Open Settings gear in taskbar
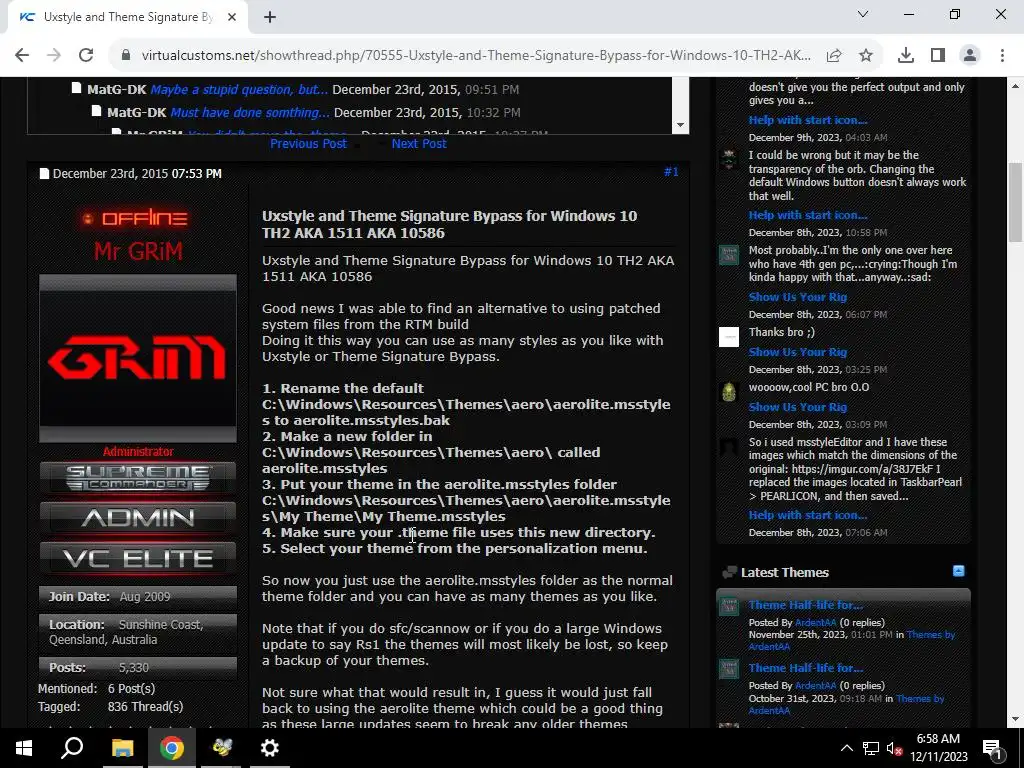The image size is (1024, 768). click(x=270, y=748)
